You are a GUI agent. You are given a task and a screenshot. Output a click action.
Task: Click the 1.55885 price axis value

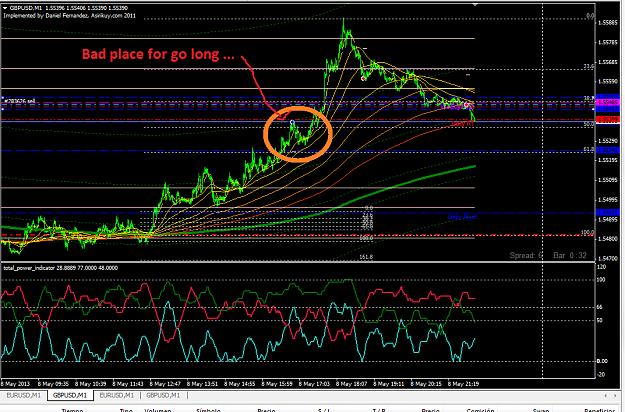coord(609,23)
